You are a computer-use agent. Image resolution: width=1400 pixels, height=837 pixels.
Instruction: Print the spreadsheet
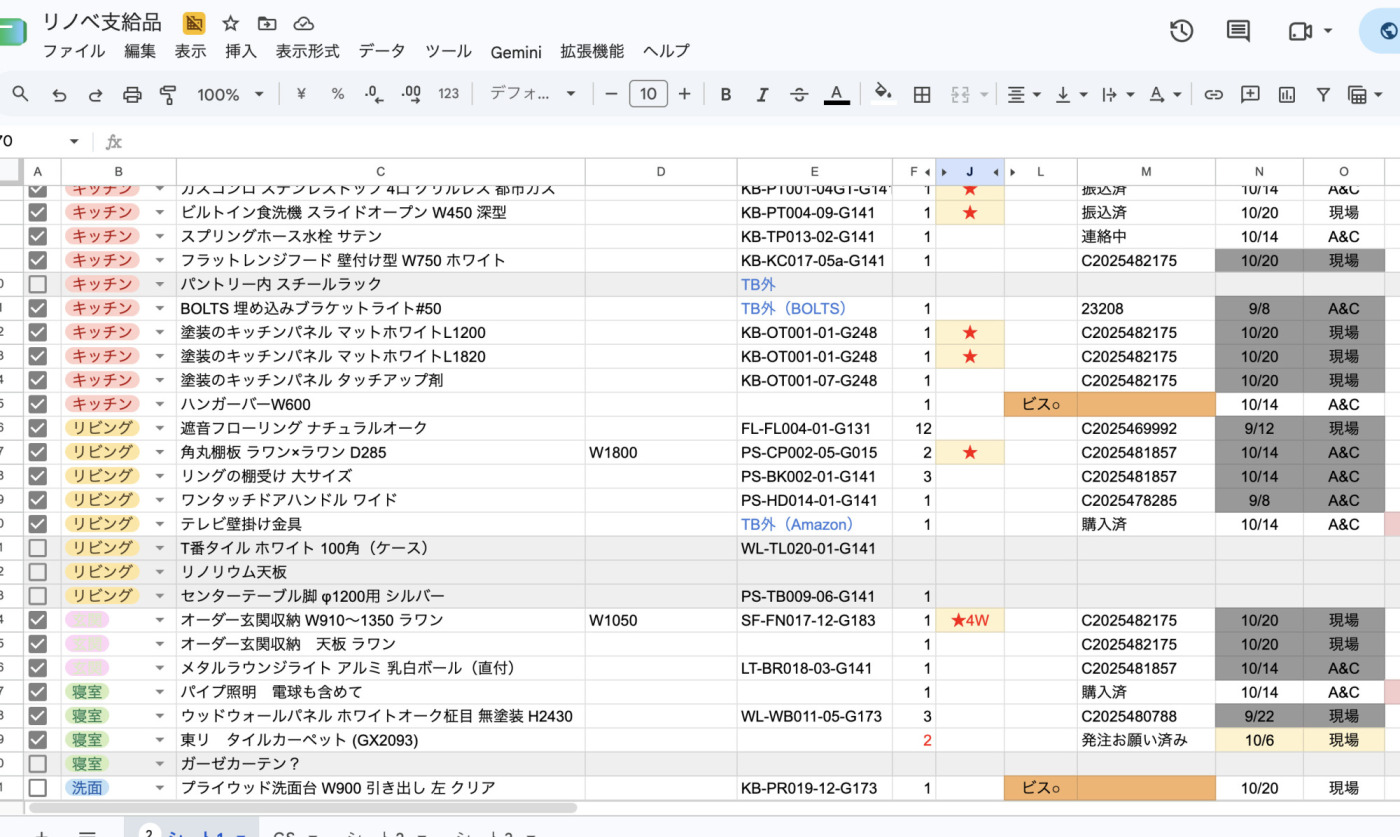click(x=132, y=94)
